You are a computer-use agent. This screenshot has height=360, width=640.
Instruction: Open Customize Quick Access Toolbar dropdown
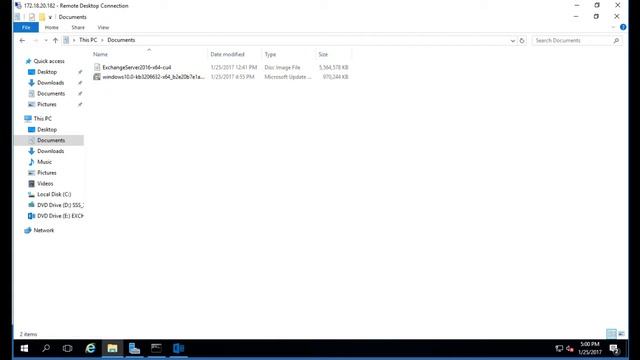50,17
